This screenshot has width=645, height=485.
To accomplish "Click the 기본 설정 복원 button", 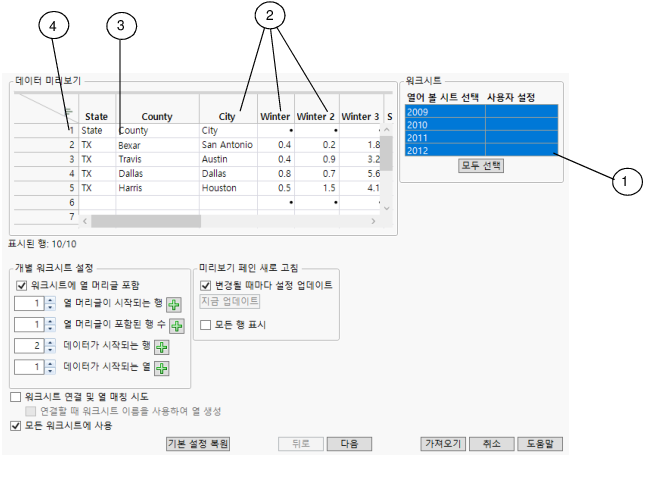I will point(198,444).
